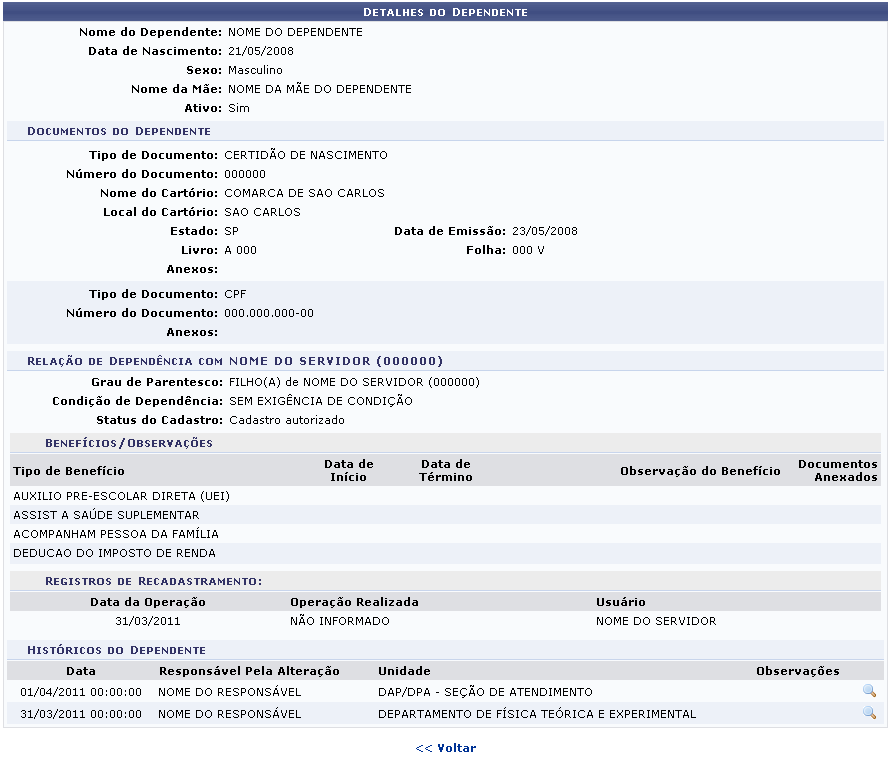The width and height of the screenshot is (892, 765).
Task: Click the CPF number 000.000.000-00
Action: coord(269,313)
